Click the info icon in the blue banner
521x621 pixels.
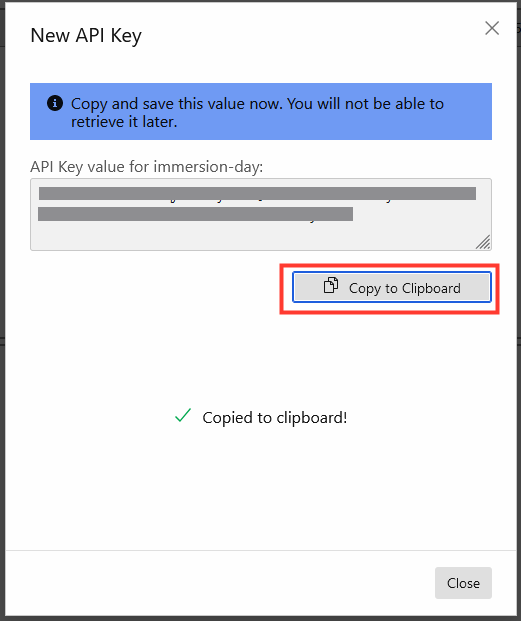[55, 104]
